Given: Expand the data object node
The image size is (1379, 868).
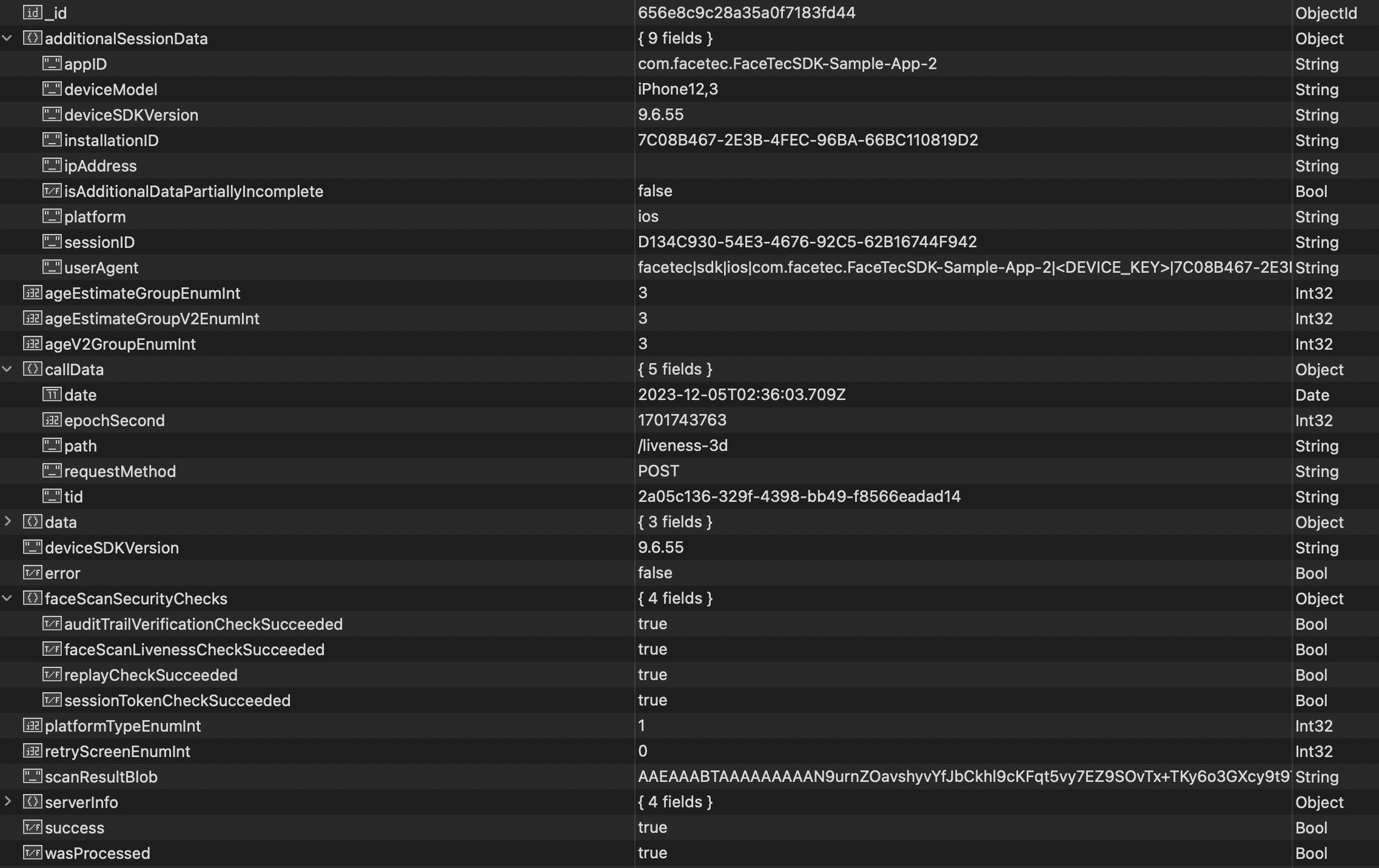Looking at the screenshot, I should pos(8,522).
